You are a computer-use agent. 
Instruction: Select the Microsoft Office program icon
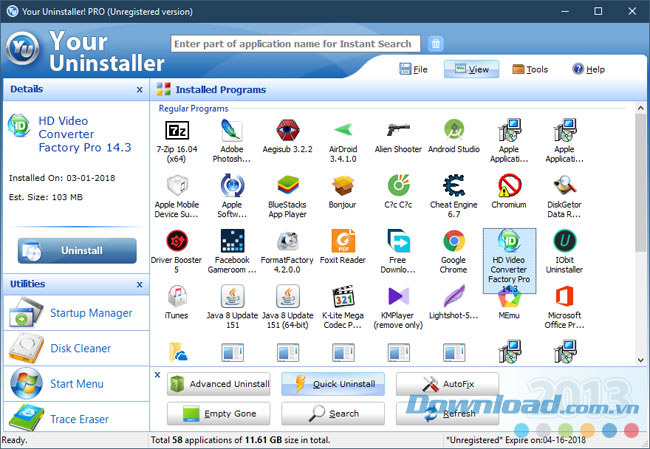point(565,296)
